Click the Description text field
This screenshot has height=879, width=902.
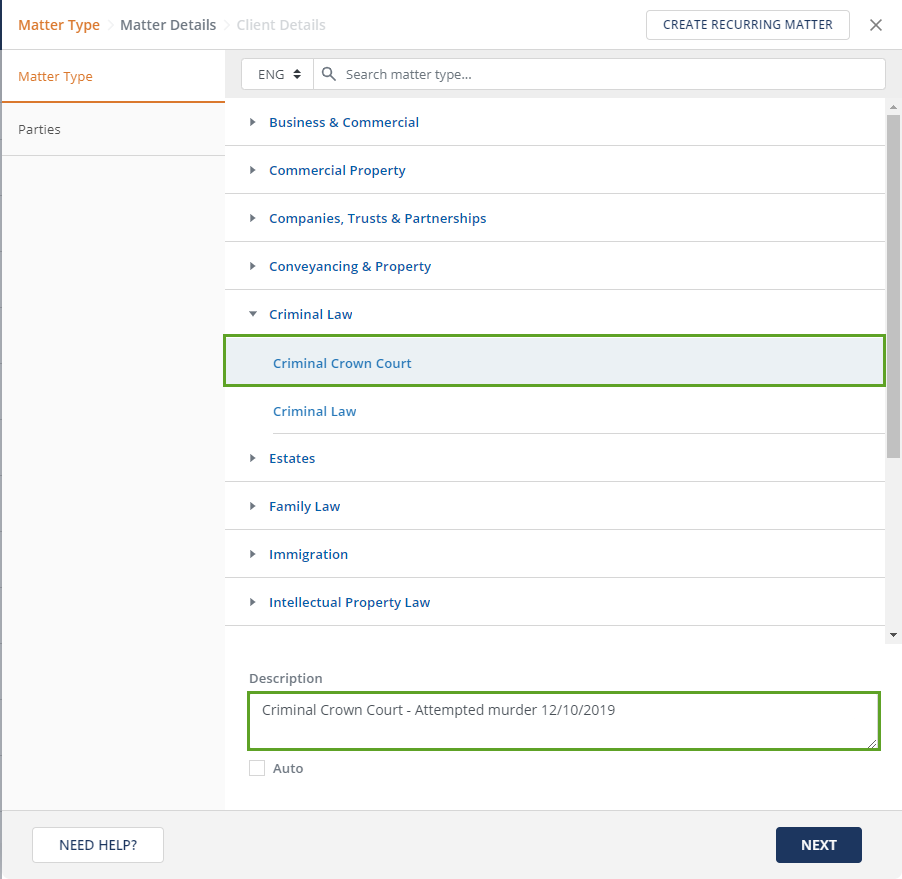pos(563,720)
